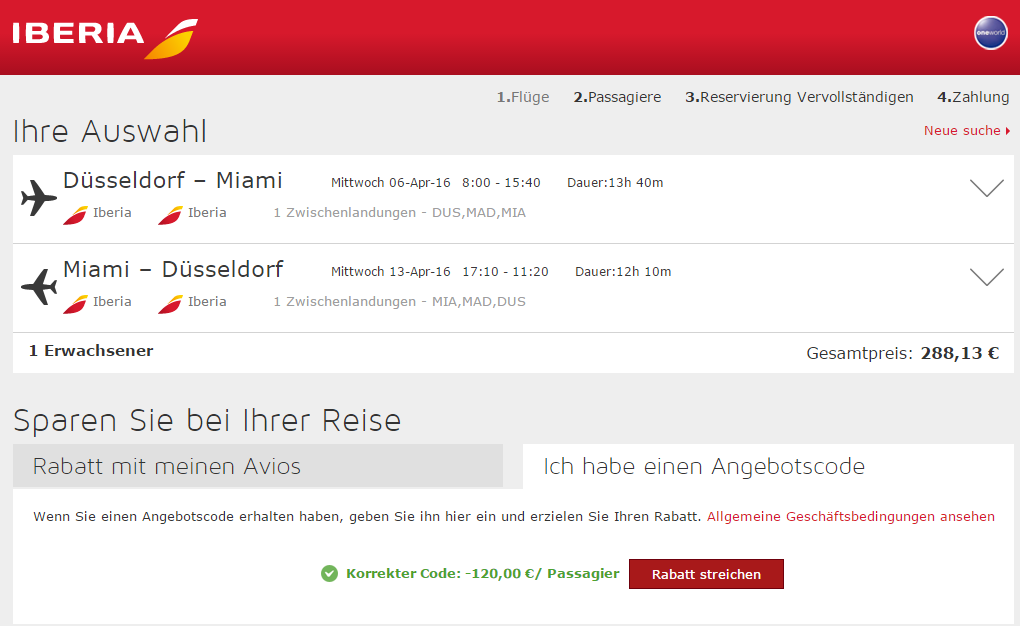Select the departing airplane icon for Düsseldorf – Miami
This screenshot has width=1020, height=626.
(38, 197)
